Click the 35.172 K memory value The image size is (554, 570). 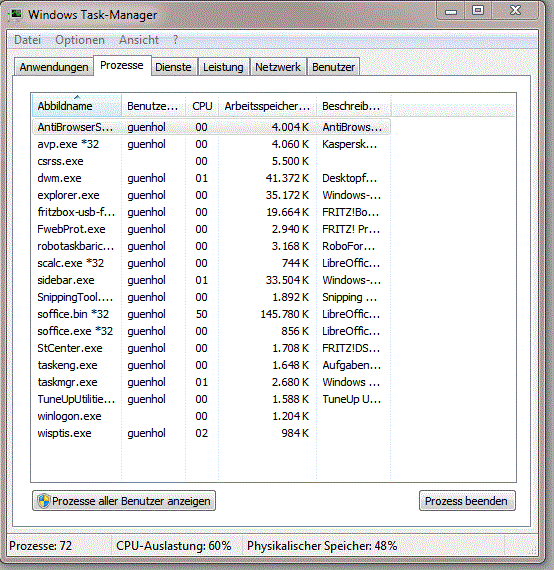point(287,195)
